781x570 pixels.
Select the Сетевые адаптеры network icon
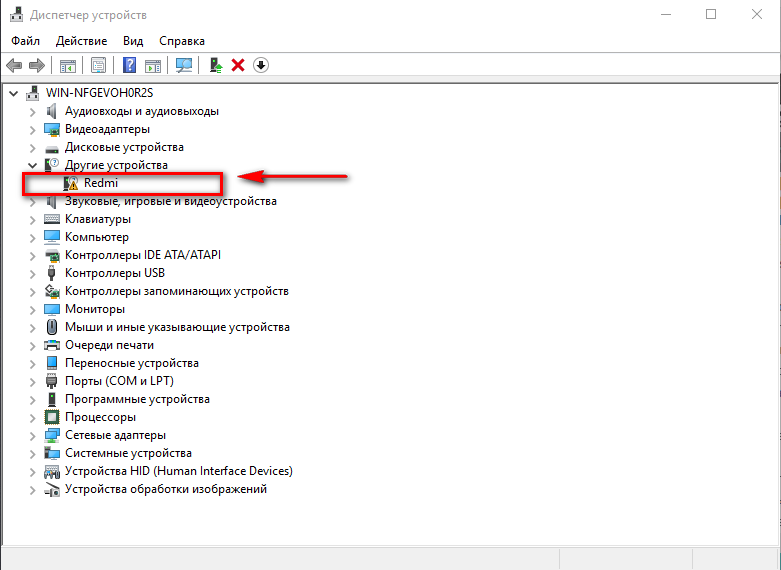click(x=52, y=435)
